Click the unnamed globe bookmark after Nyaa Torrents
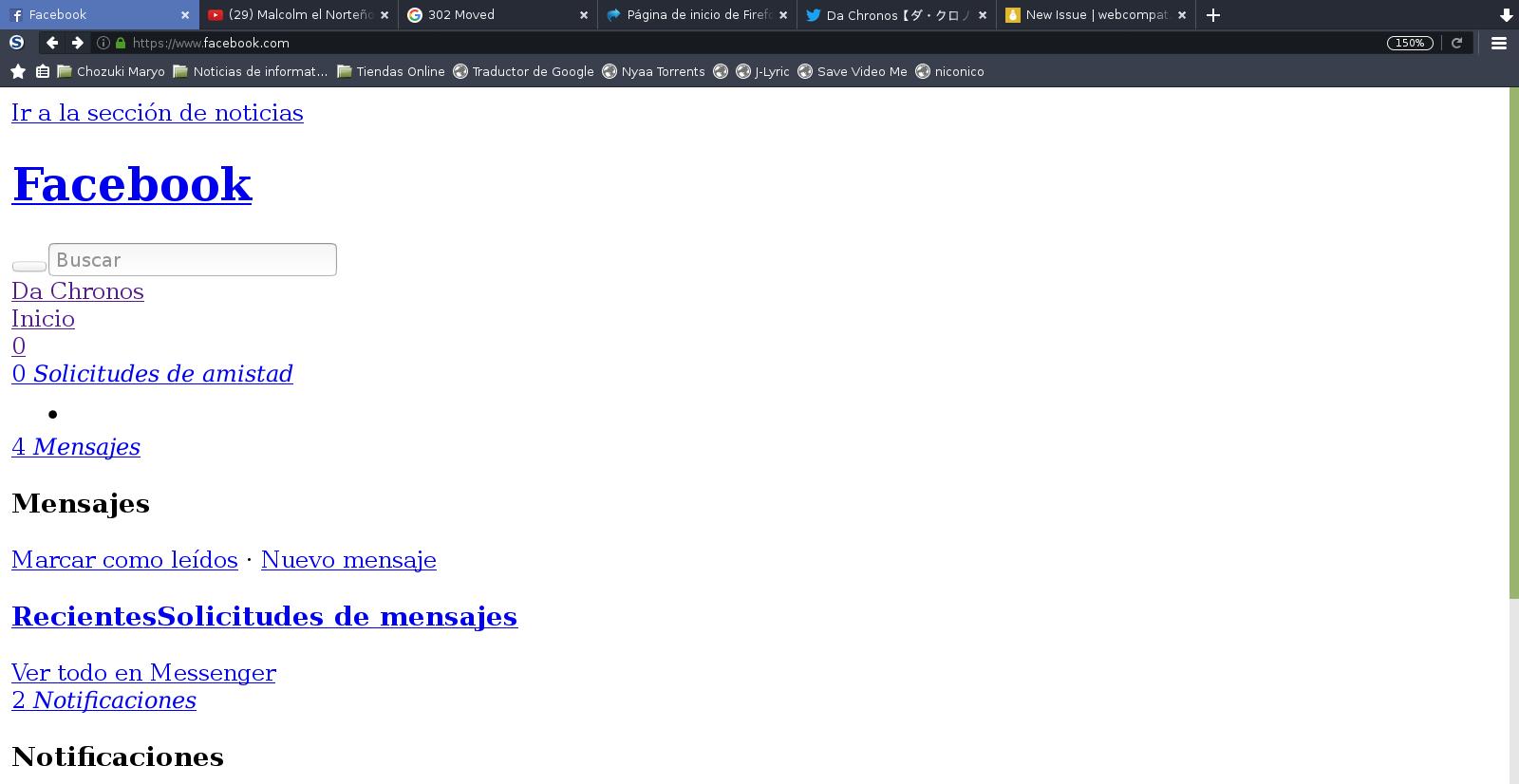Image resolution: width=1519 pixels, height=784 pixels. click(721, 71)
